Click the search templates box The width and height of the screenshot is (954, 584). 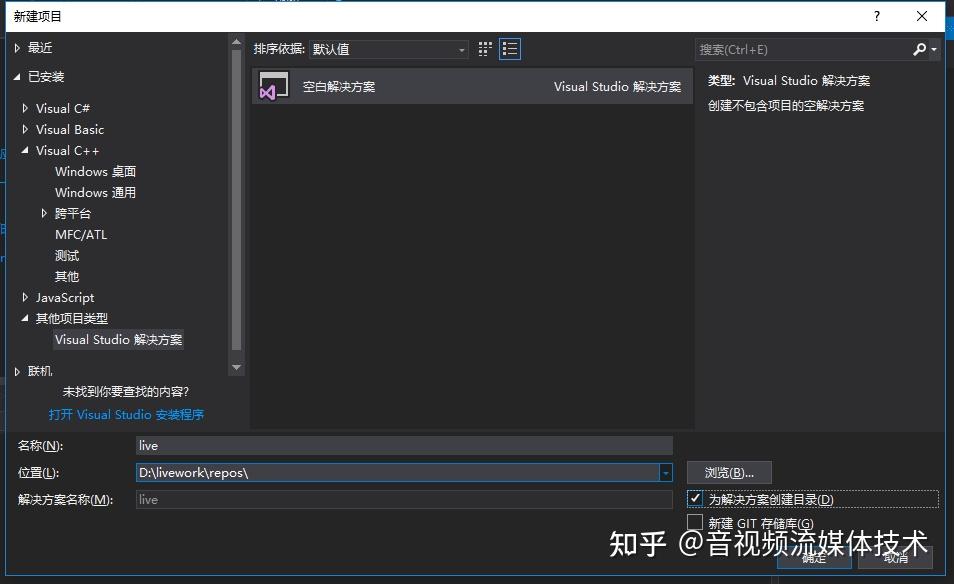click(x=803, y=49)
